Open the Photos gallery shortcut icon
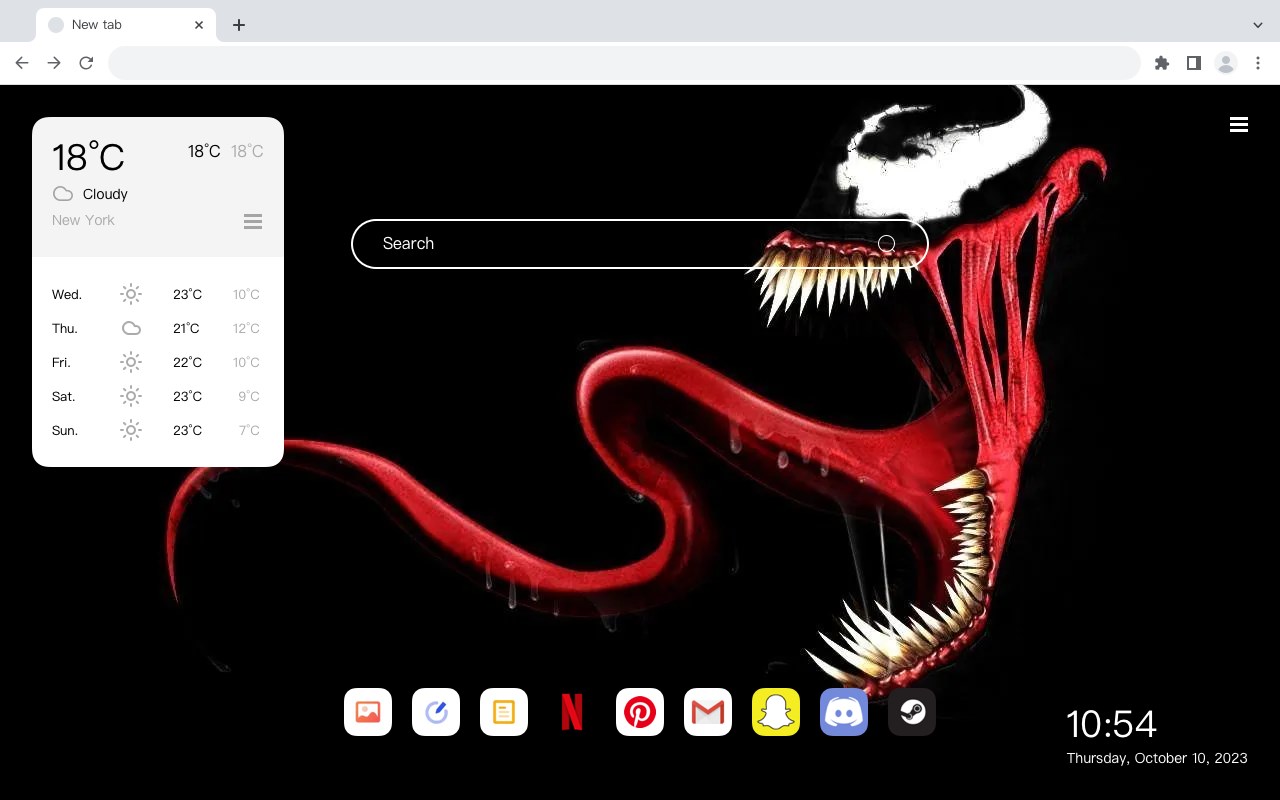Screen dimensions: 1280x800 [368, 712]
